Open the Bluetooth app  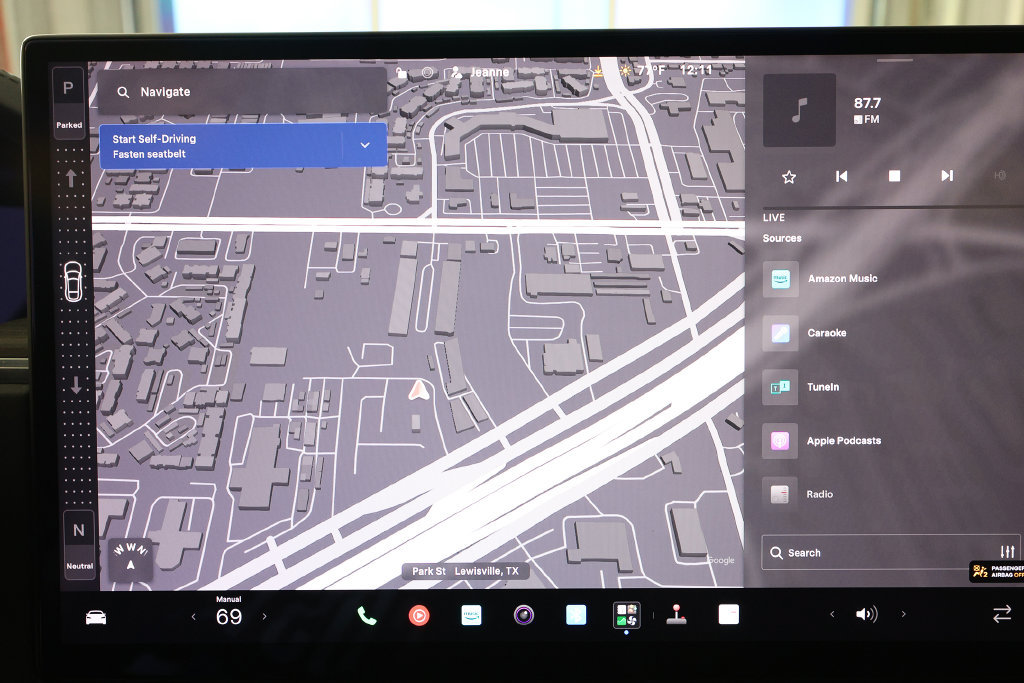tap(575, 615)
